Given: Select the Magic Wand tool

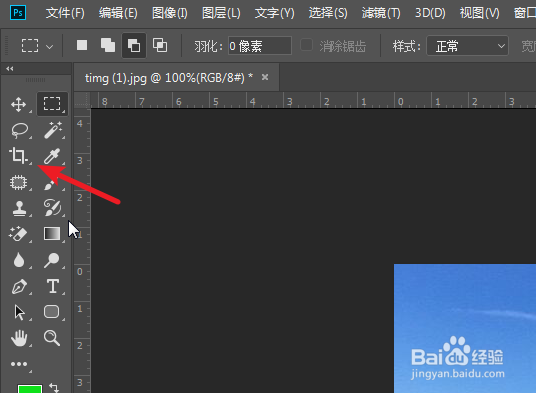Looking at the screenshot, I should 53,130.
